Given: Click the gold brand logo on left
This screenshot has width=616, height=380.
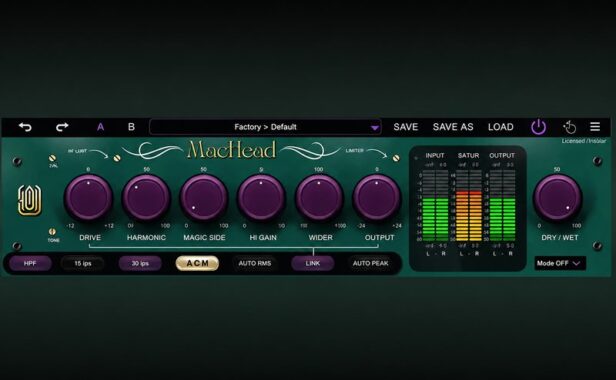Looking at the screenshot, I should pyautogui.click(x=29, y=200).
